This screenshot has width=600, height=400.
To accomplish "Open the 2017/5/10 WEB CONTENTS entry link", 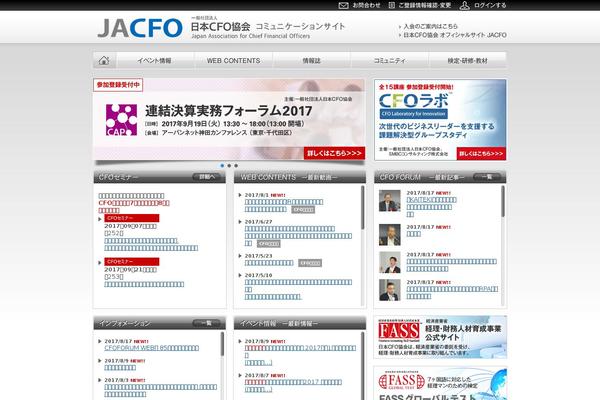I will tap(298, 289).
